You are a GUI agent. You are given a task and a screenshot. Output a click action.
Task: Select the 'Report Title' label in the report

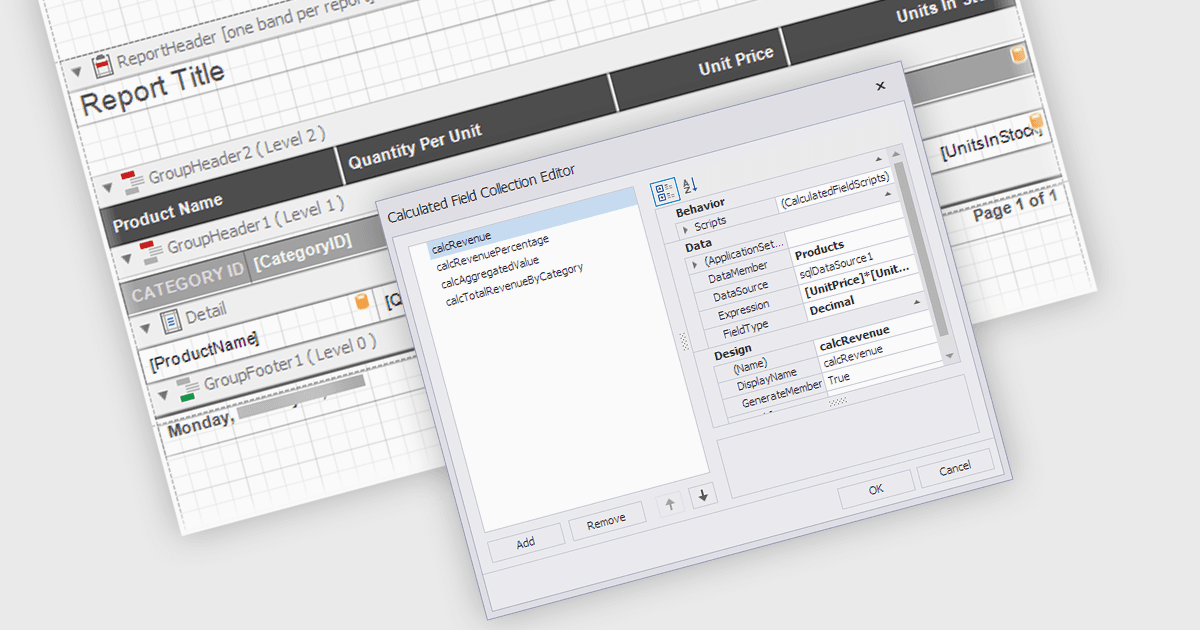(x=153, y=88)
